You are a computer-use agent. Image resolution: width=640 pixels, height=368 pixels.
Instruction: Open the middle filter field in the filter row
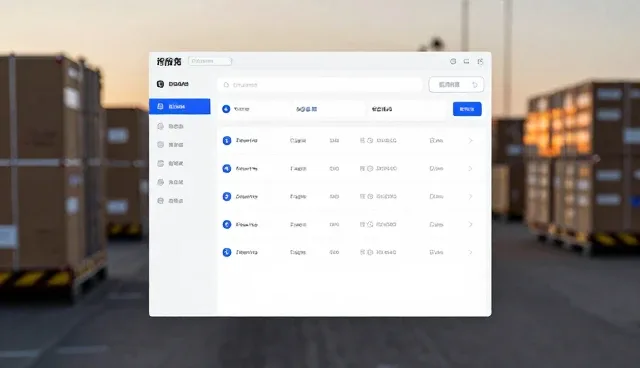coord(329,109)
